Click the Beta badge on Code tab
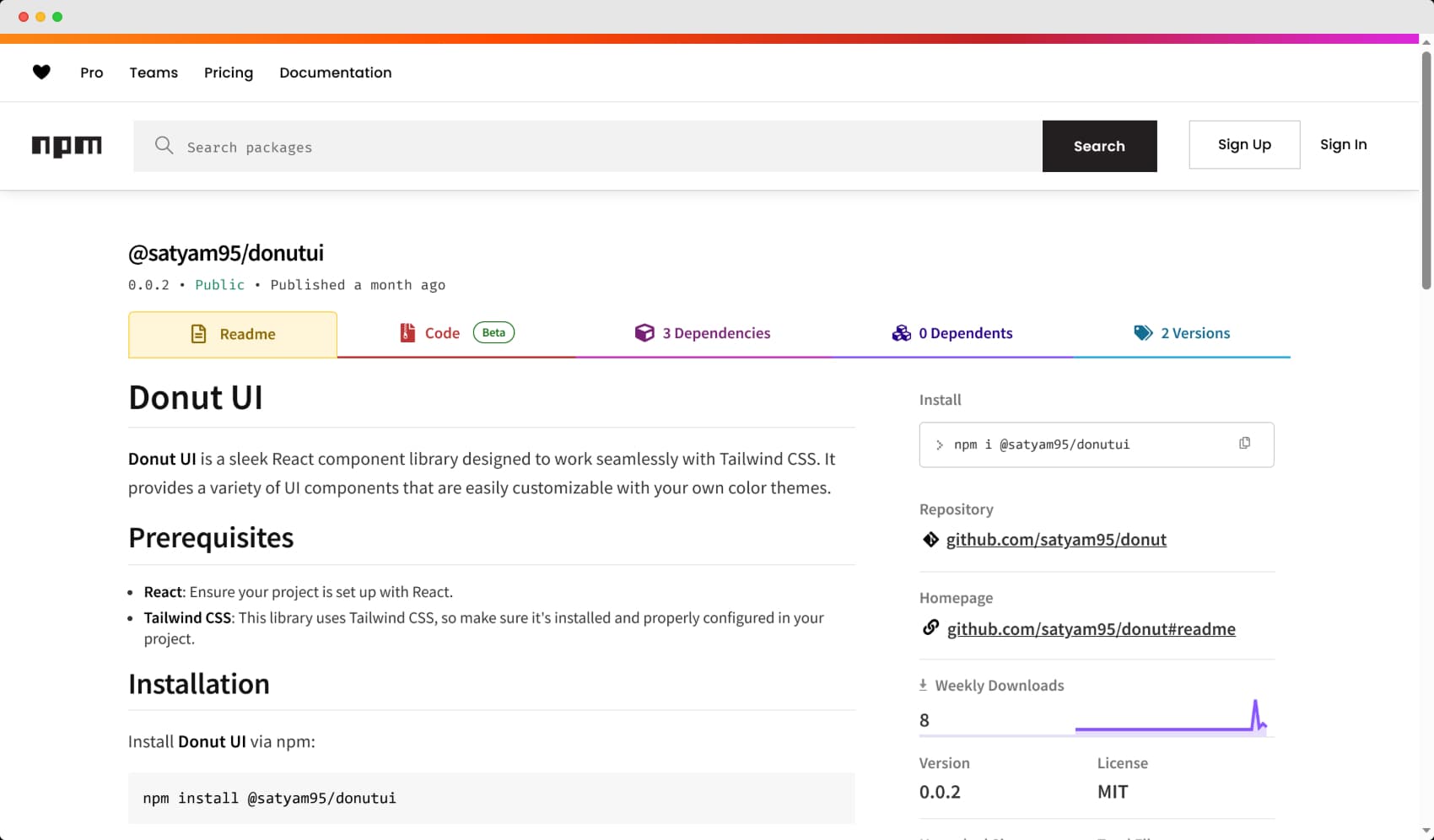 [x=493, y=332]
